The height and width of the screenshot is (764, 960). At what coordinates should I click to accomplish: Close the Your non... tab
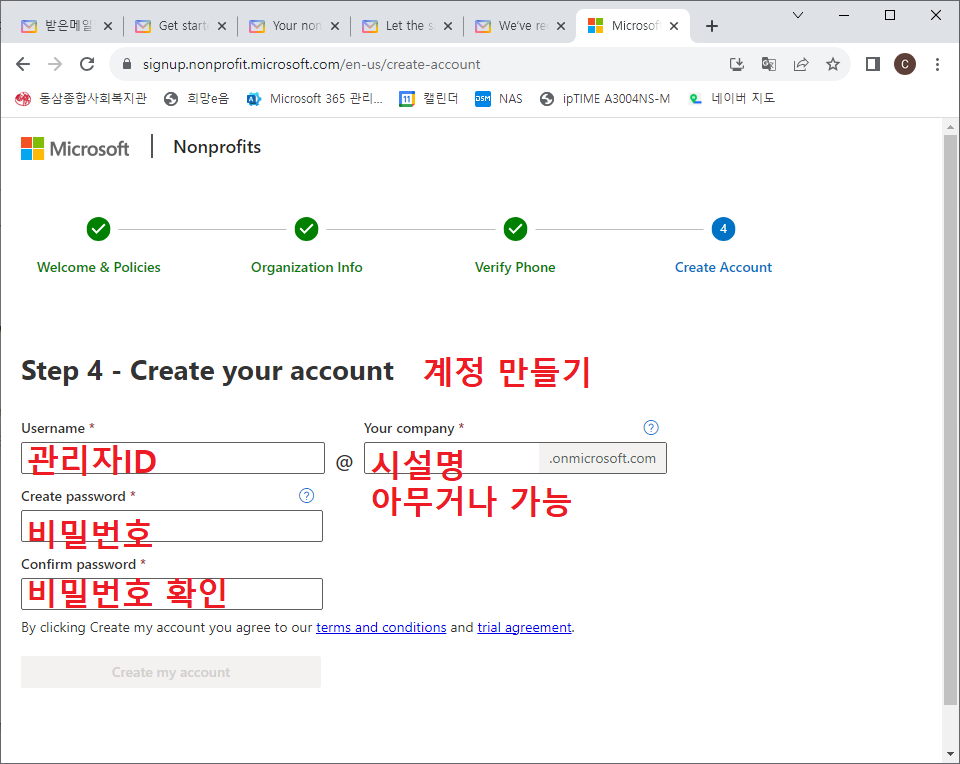coord(335,26)
